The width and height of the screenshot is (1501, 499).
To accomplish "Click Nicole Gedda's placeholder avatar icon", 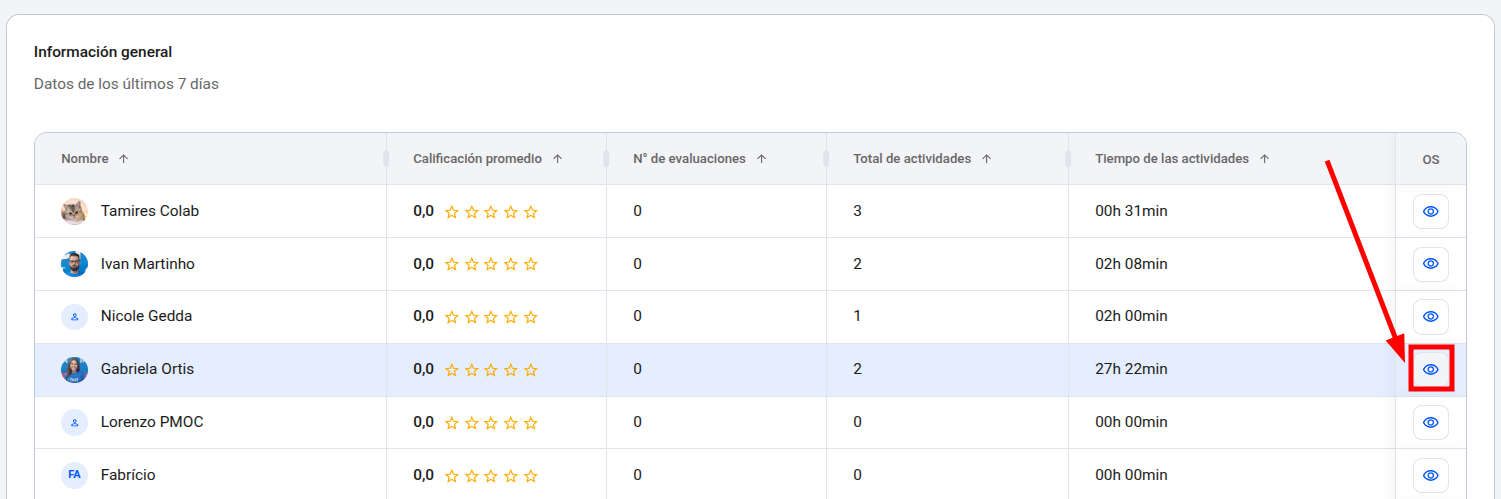I will pos(74,316).
